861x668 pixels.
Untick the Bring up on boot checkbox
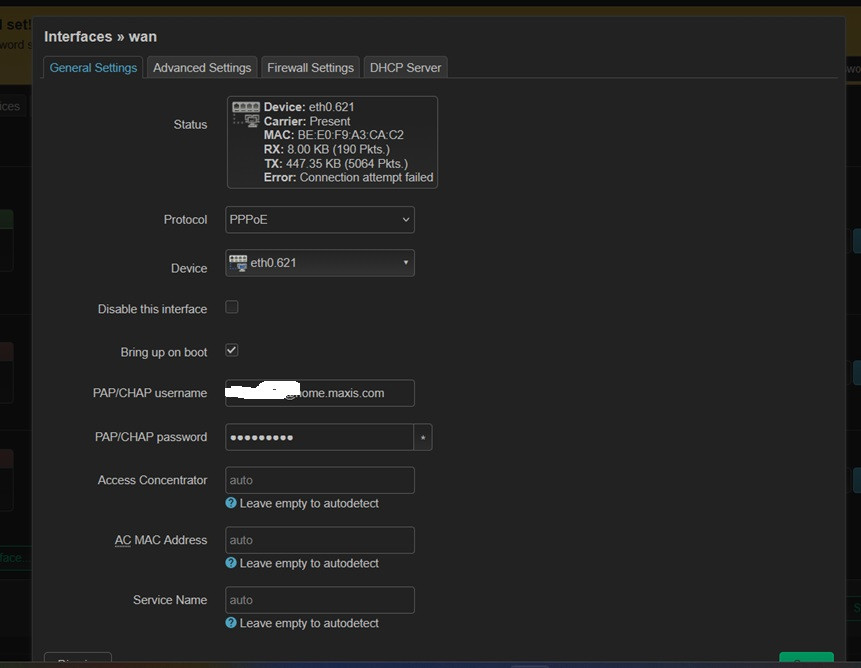click(x=232, y=350)
